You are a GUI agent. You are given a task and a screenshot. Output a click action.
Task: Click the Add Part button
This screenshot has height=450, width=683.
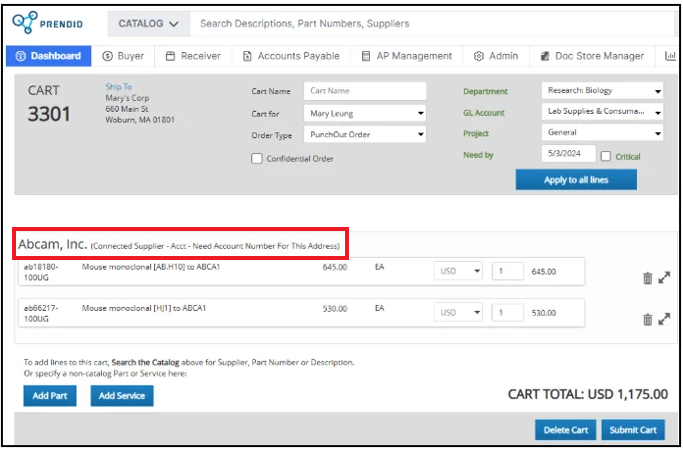(x=50, y=396)
